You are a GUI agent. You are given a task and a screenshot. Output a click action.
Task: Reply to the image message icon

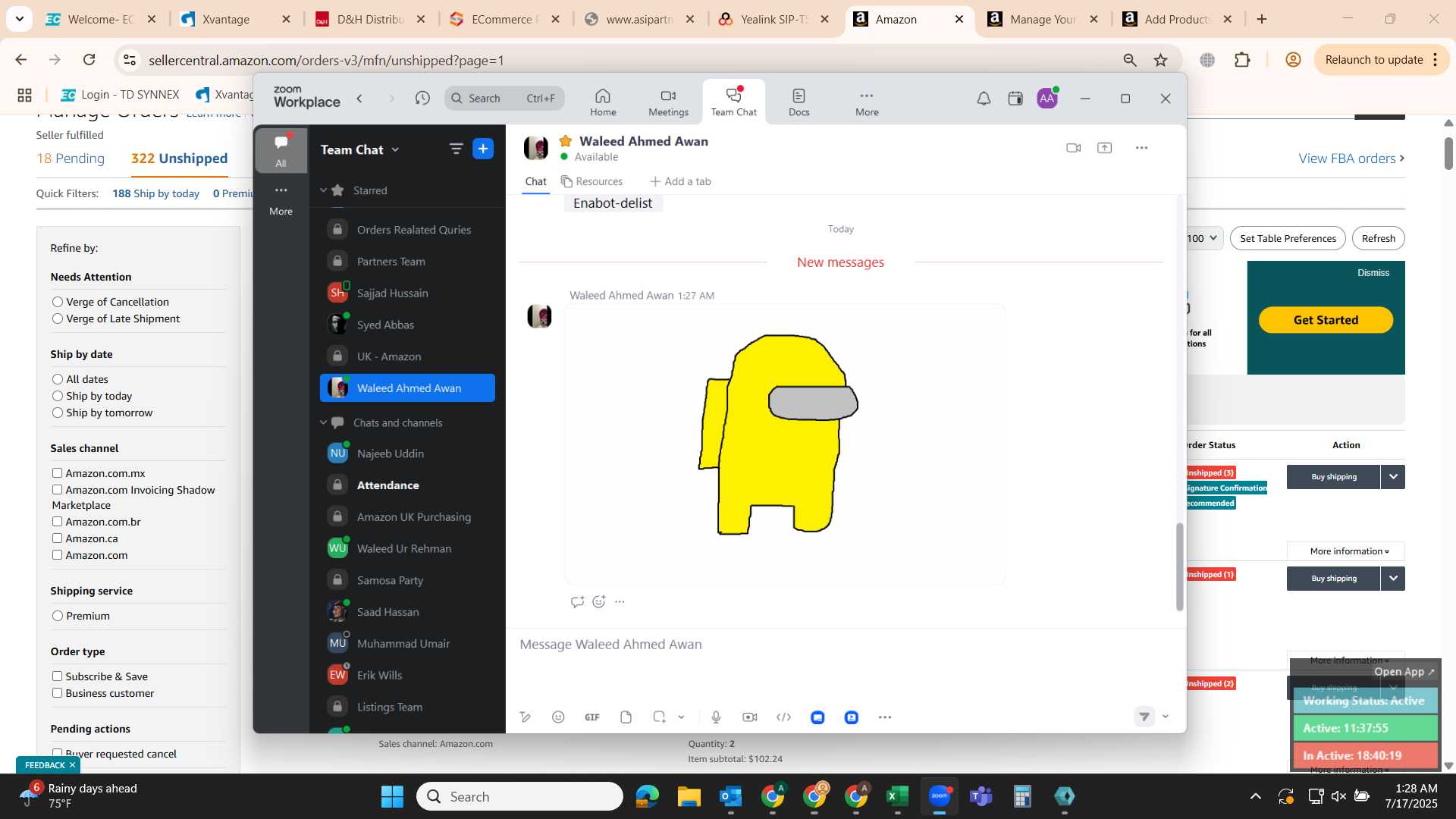[577, 601]
